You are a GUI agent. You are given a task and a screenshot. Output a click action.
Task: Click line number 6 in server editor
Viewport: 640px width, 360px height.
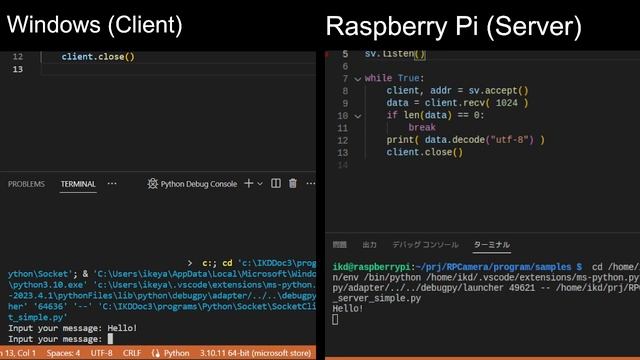345,67
